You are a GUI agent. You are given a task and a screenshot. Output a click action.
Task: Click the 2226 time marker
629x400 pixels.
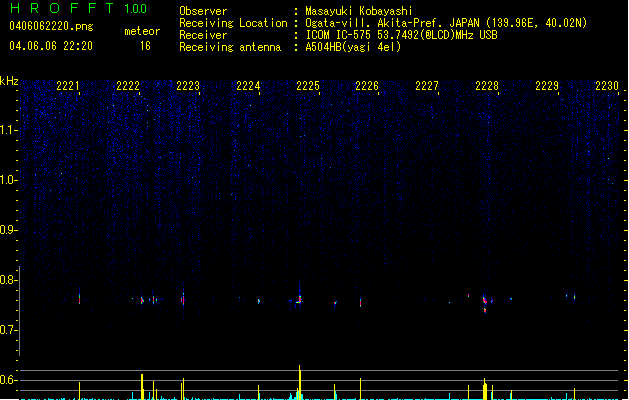point(367,86)
